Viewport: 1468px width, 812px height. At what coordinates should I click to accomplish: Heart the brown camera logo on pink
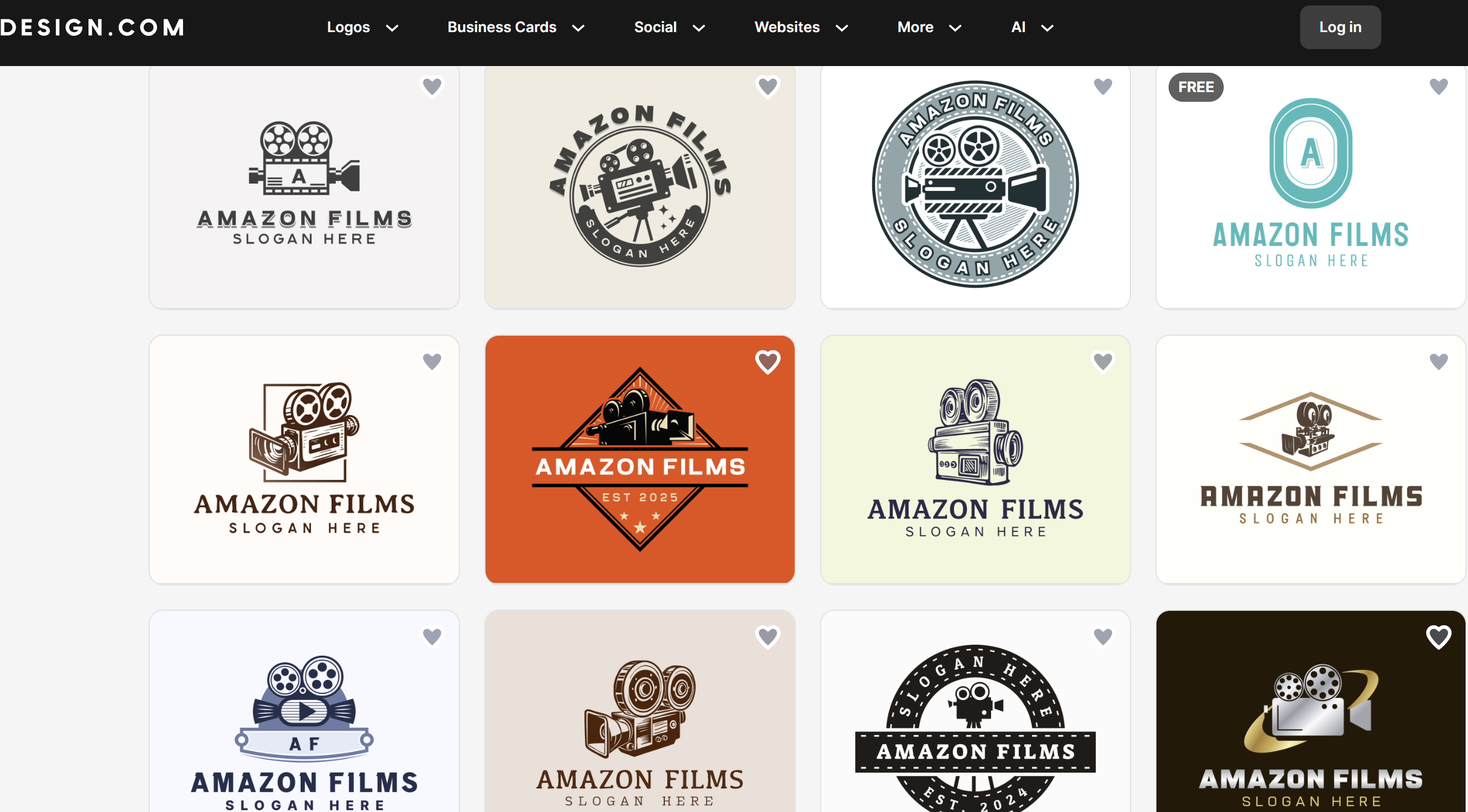[767, 637]
